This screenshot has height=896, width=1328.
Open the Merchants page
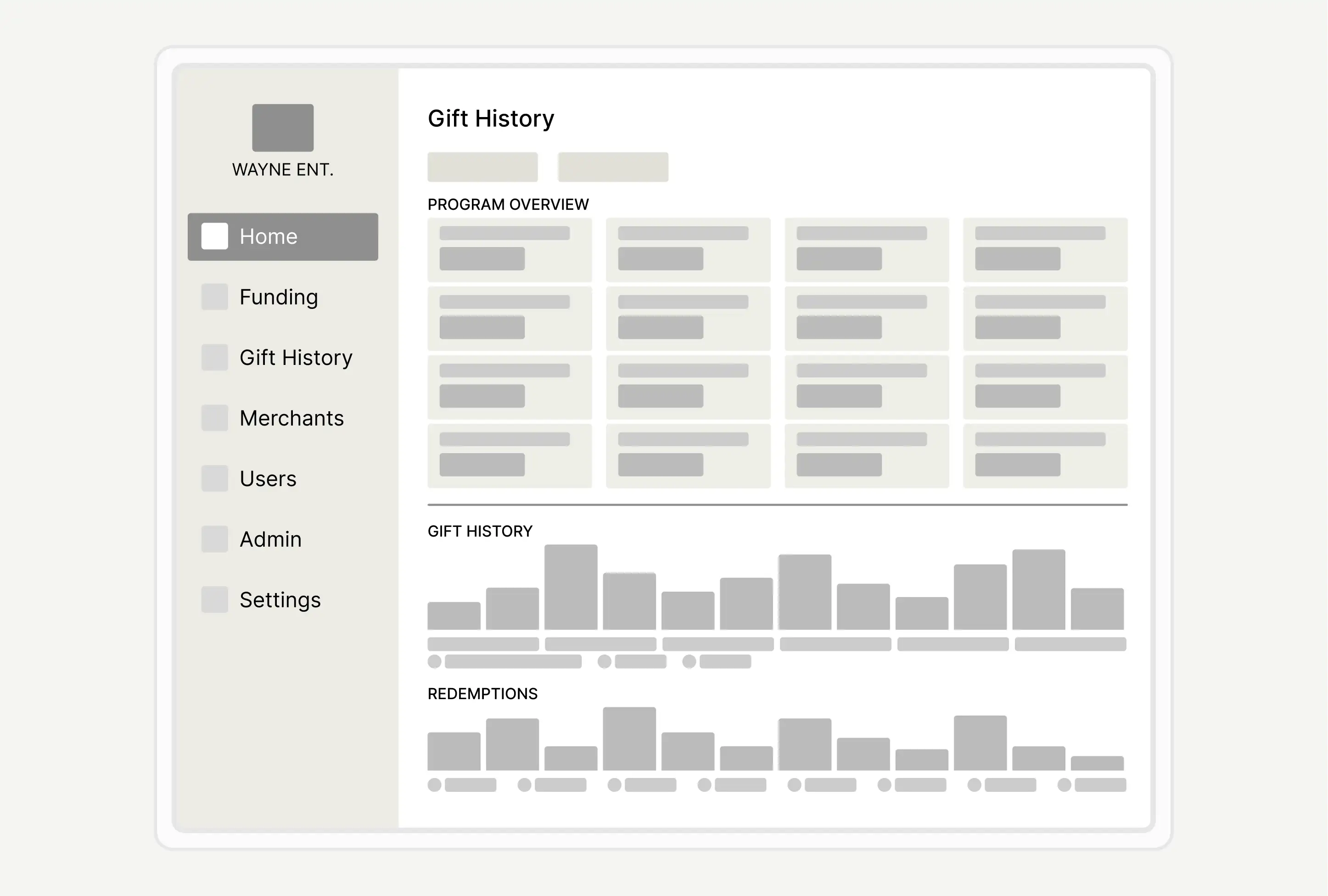coord(291,418)
